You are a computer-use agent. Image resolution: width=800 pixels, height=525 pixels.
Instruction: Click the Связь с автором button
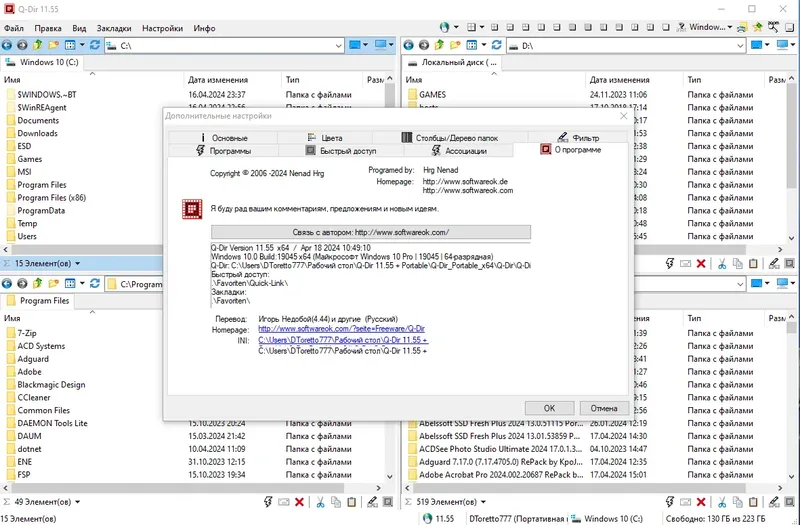370,232
